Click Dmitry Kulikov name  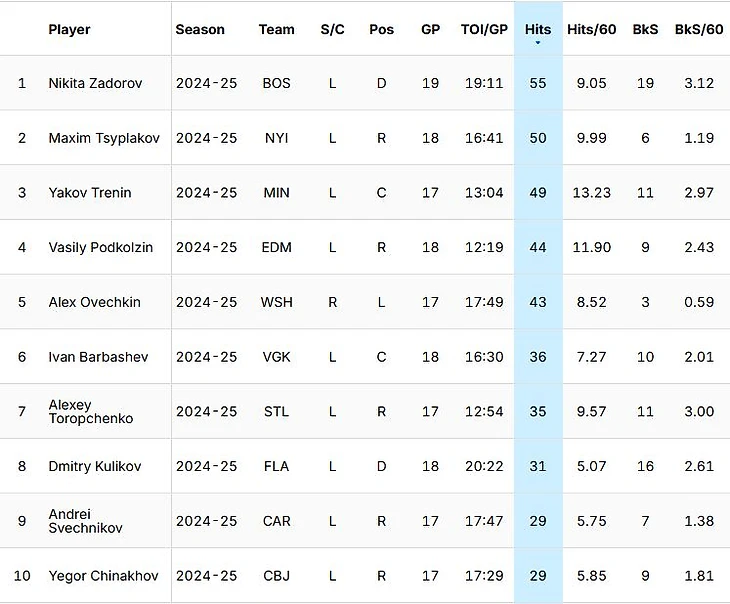[95, 467]
